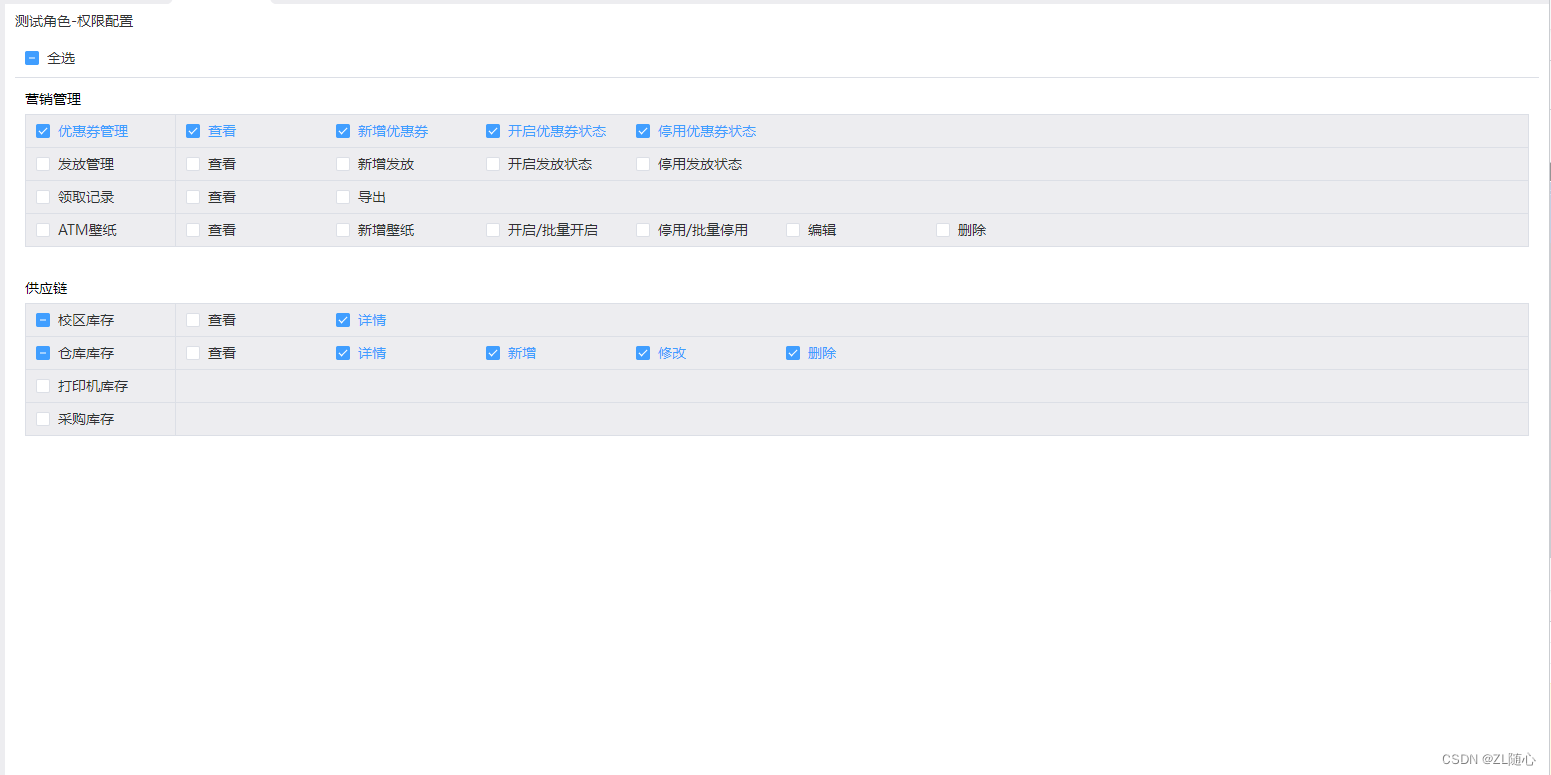
Task: Check the 新增发放 permission
Action: pyautogui.click(x=342, y=163)
